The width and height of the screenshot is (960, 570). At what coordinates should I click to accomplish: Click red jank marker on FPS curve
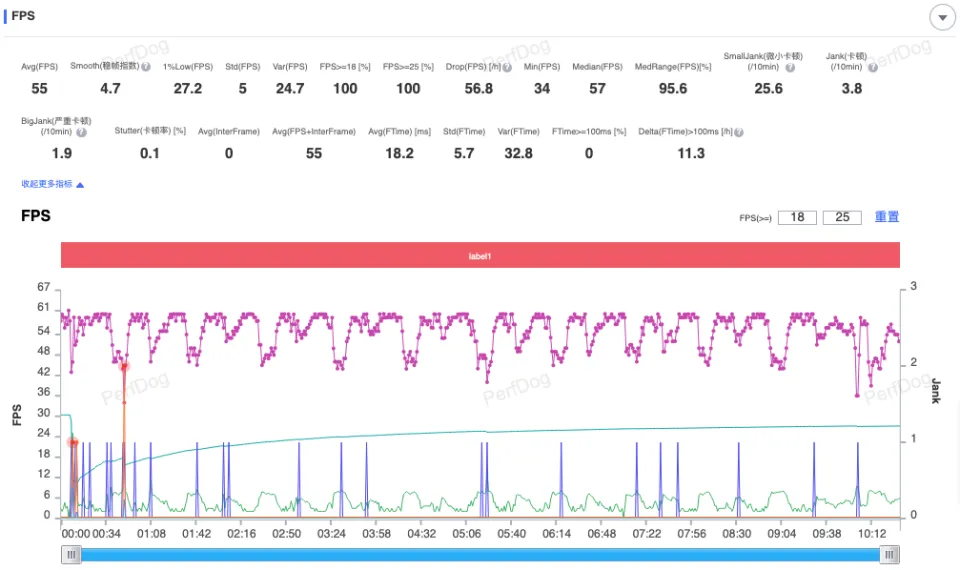click(x=124, y=367)
